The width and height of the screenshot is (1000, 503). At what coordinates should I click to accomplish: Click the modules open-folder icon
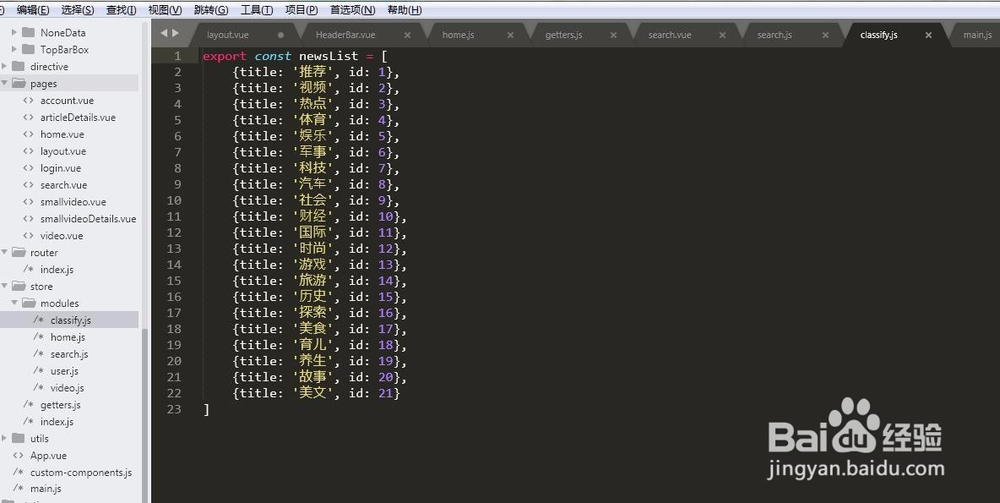[x=28, y=303]
